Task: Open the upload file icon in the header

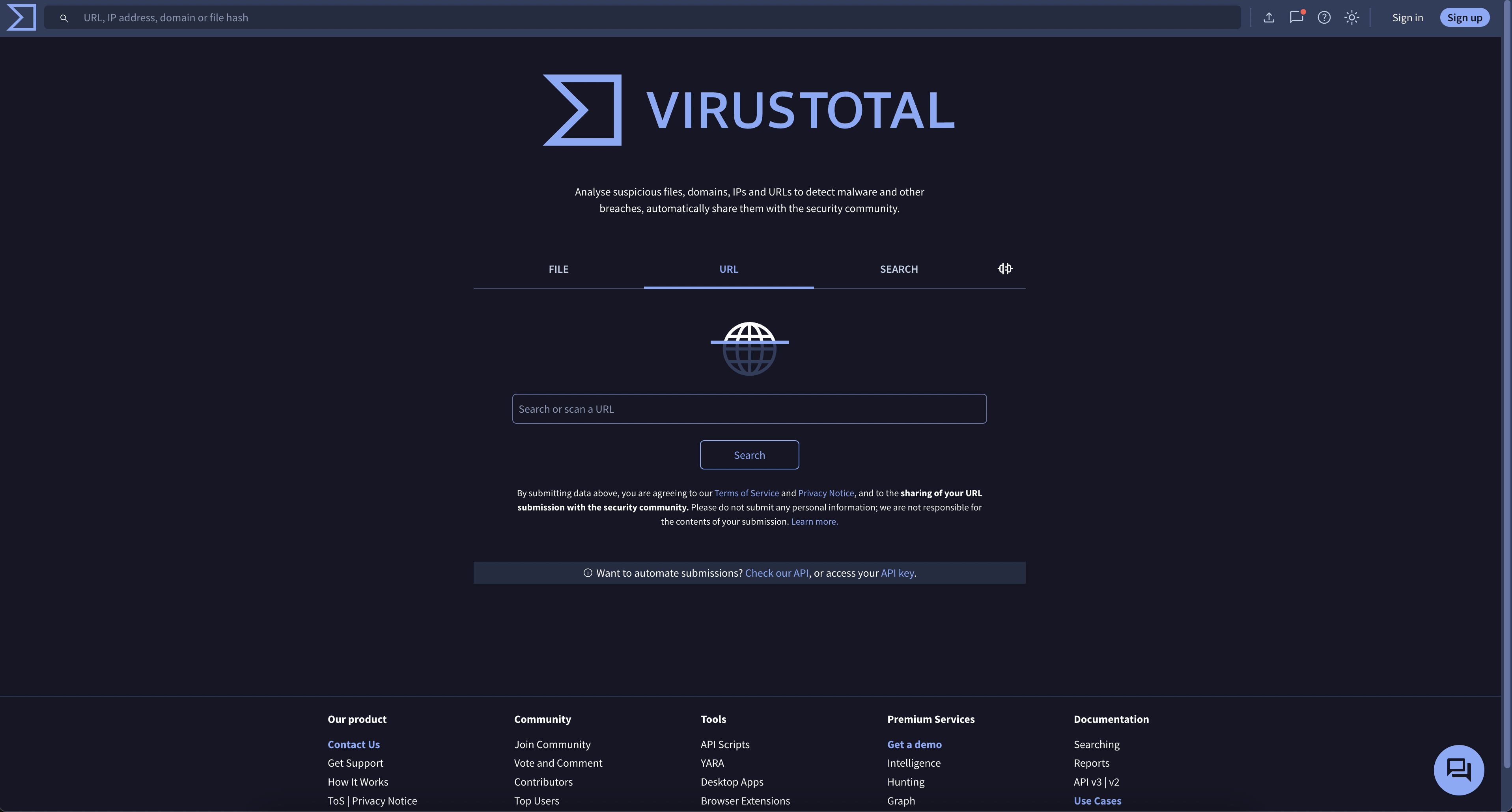Action: pyautogui.click(x=1268, y=18)
